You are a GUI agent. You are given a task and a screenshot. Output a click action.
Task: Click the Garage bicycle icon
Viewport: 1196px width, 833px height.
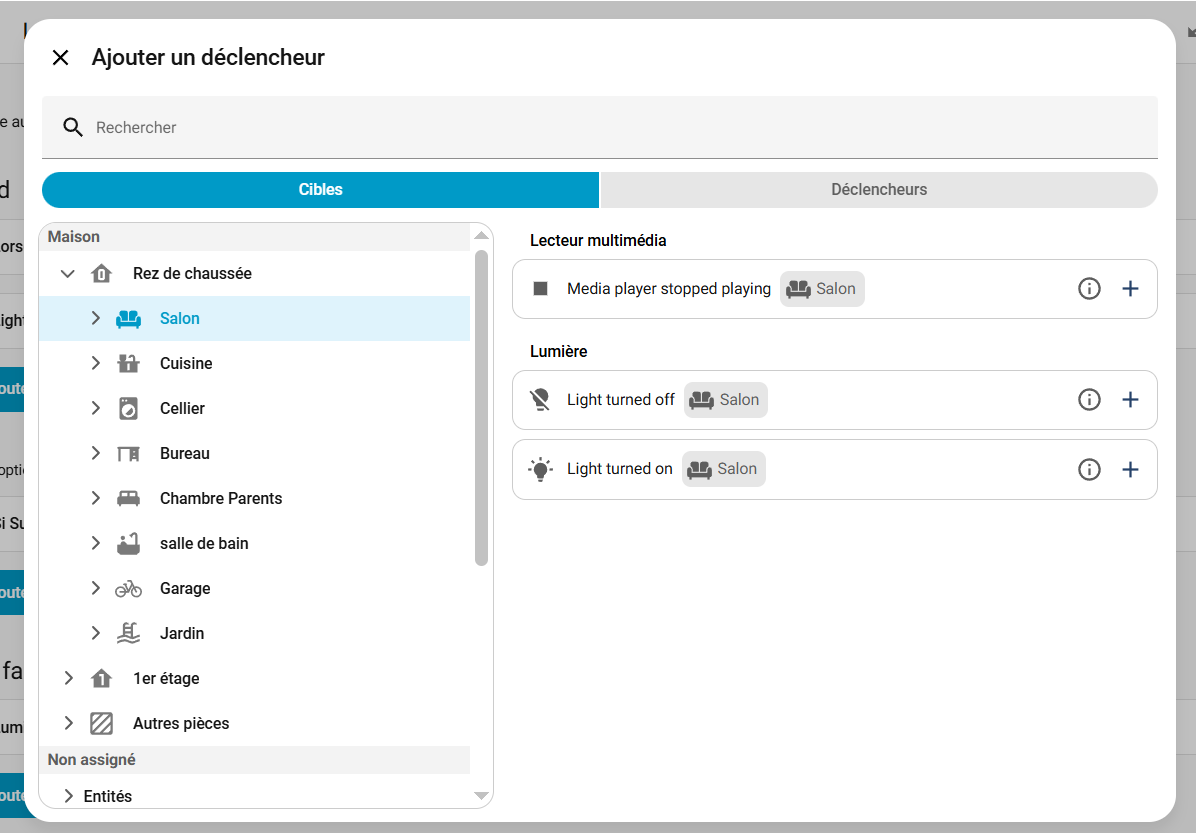(128, 589)
